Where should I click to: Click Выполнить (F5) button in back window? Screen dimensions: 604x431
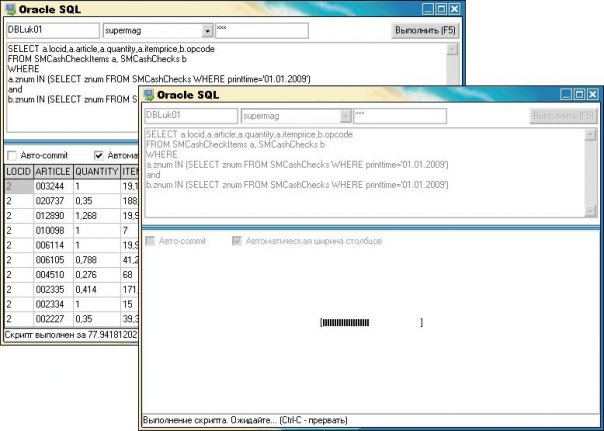click(x=425, y=30)
